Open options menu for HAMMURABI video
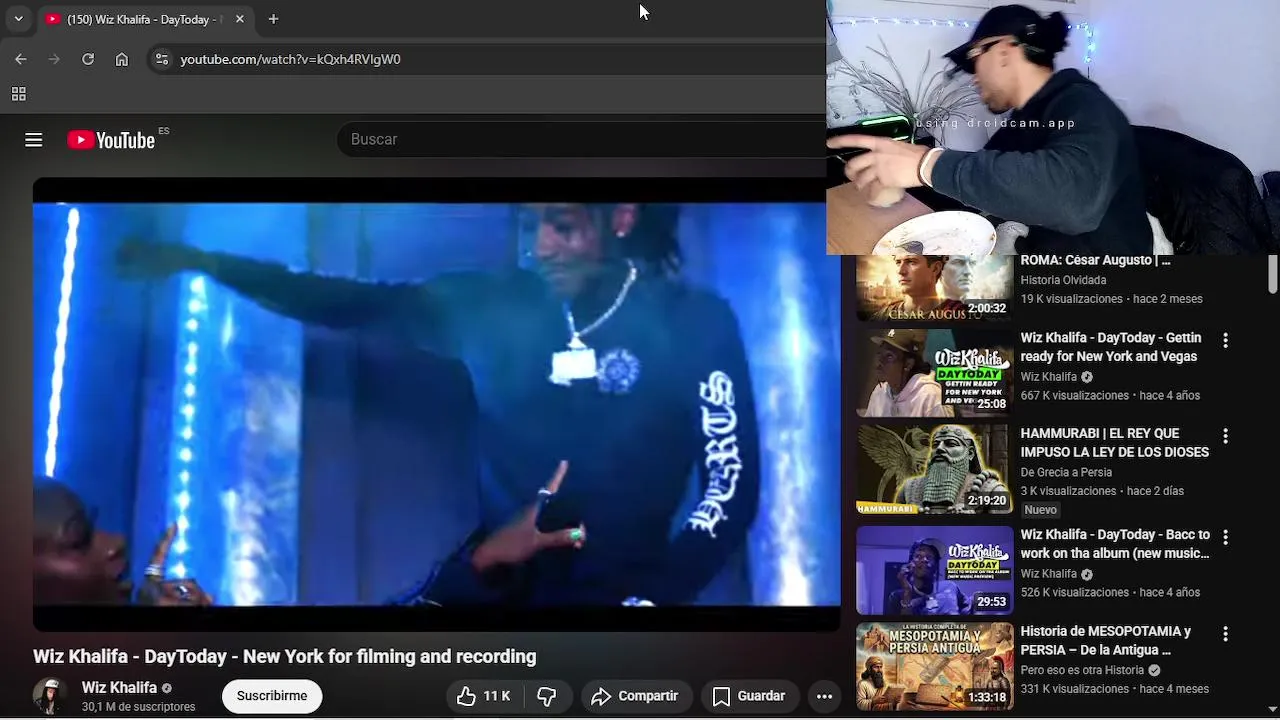The width and height of the screenshot is (1280, 720). 1225,436
